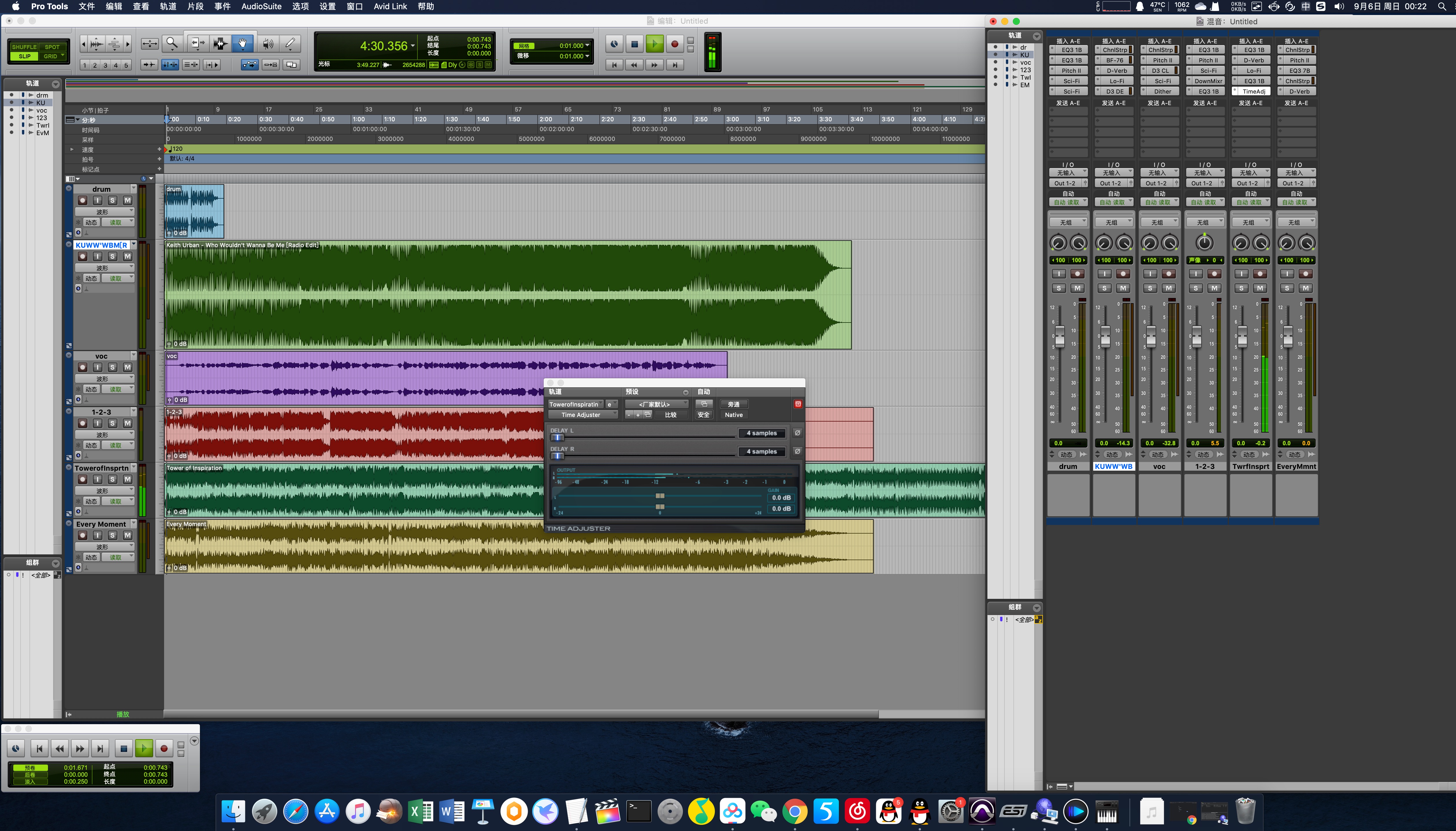Screen dimensions: 1456x831
Task: Click Stop button in Edit window transport
Action: [634, 44]
